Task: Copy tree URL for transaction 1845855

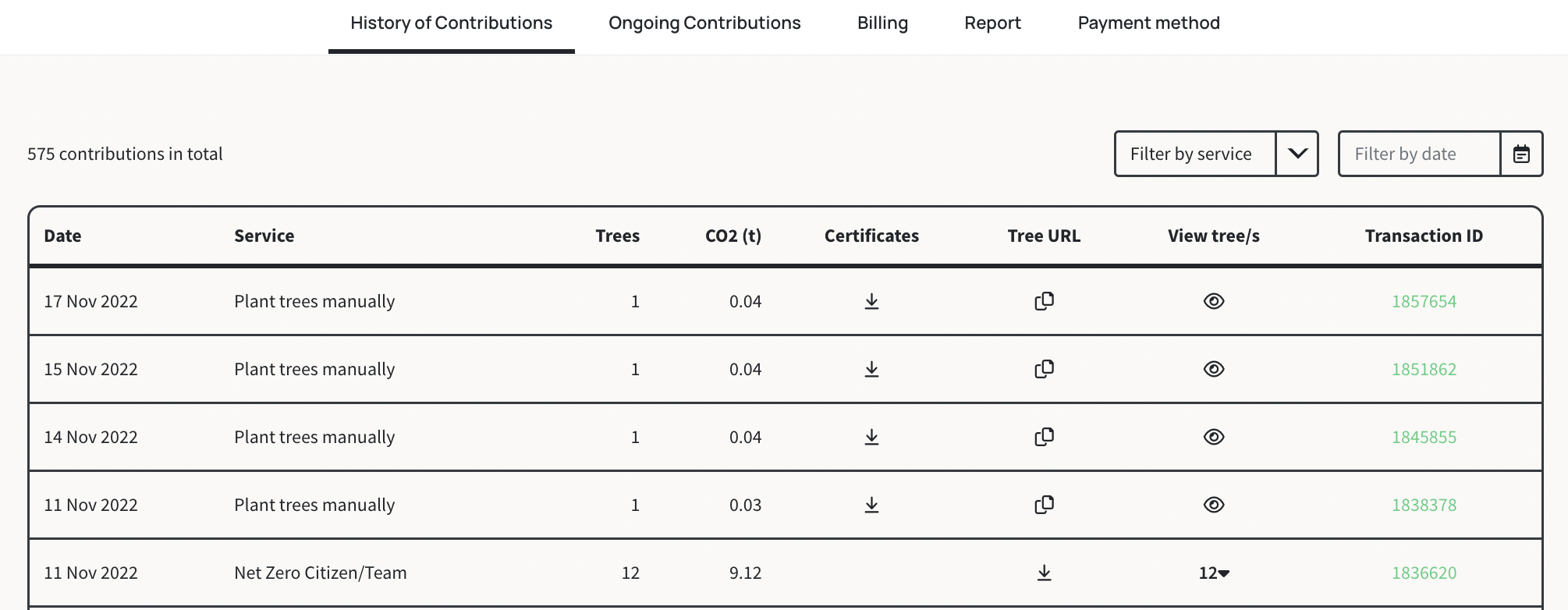Action: click(1044, 437)
